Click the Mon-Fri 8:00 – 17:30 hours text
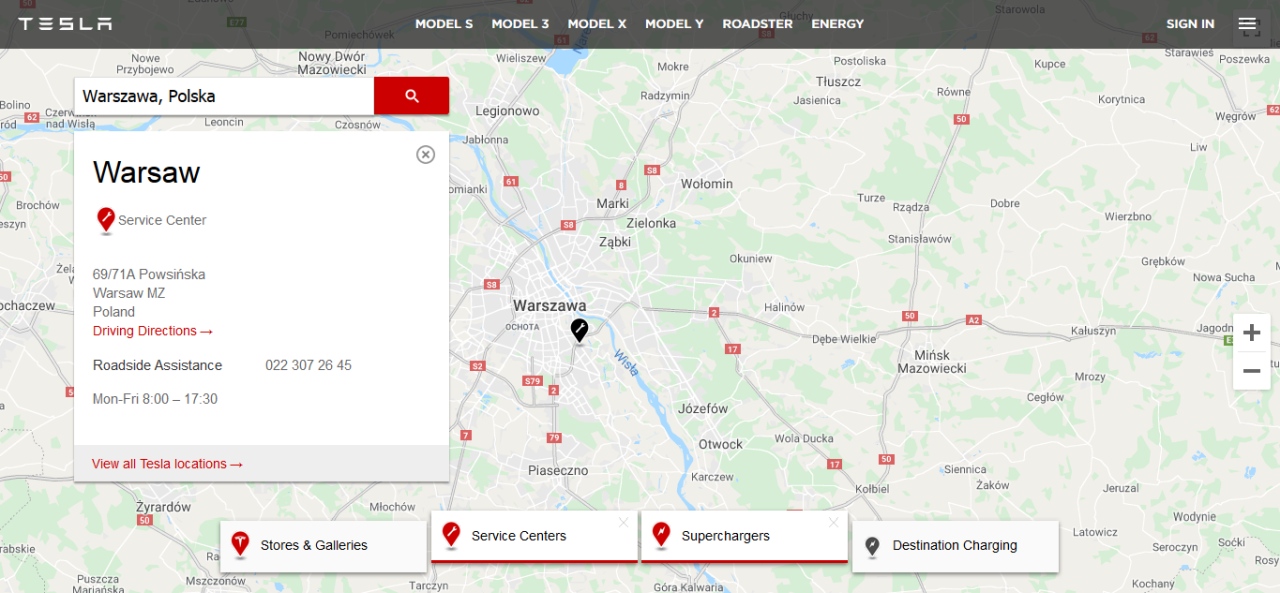 pyautogui.click(x=155, y=399)
